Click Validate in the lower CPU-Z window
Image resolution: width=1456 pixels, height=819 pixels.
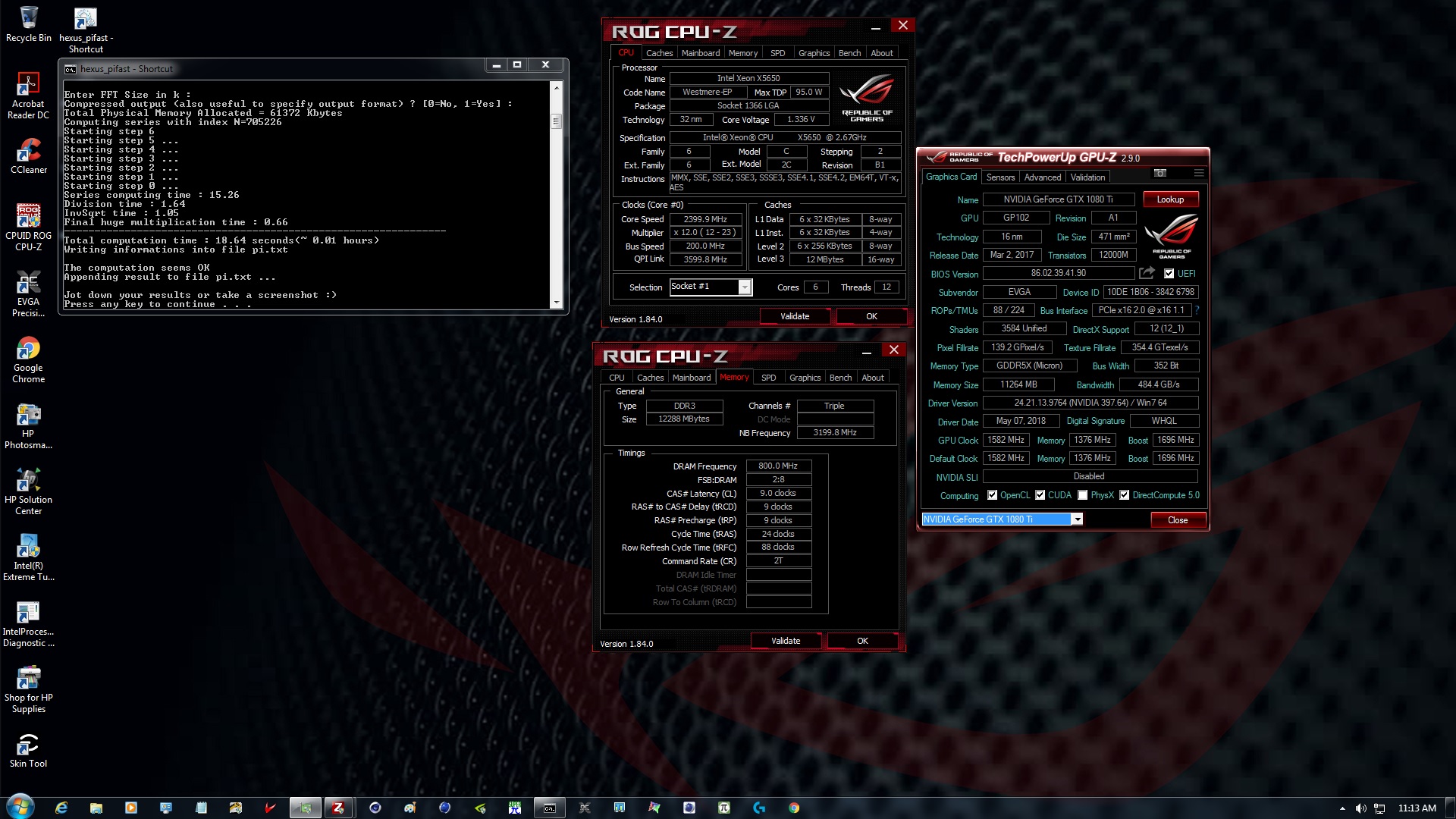click(786, 641)
